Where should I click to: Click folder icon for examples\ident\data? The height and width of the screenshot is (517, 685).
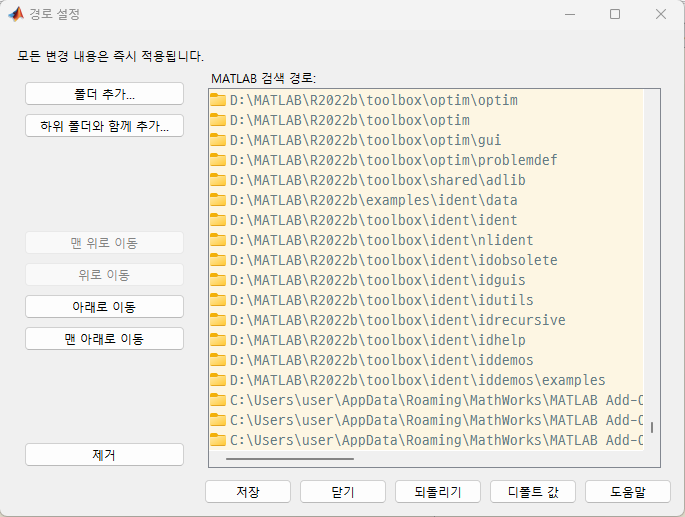218,200
